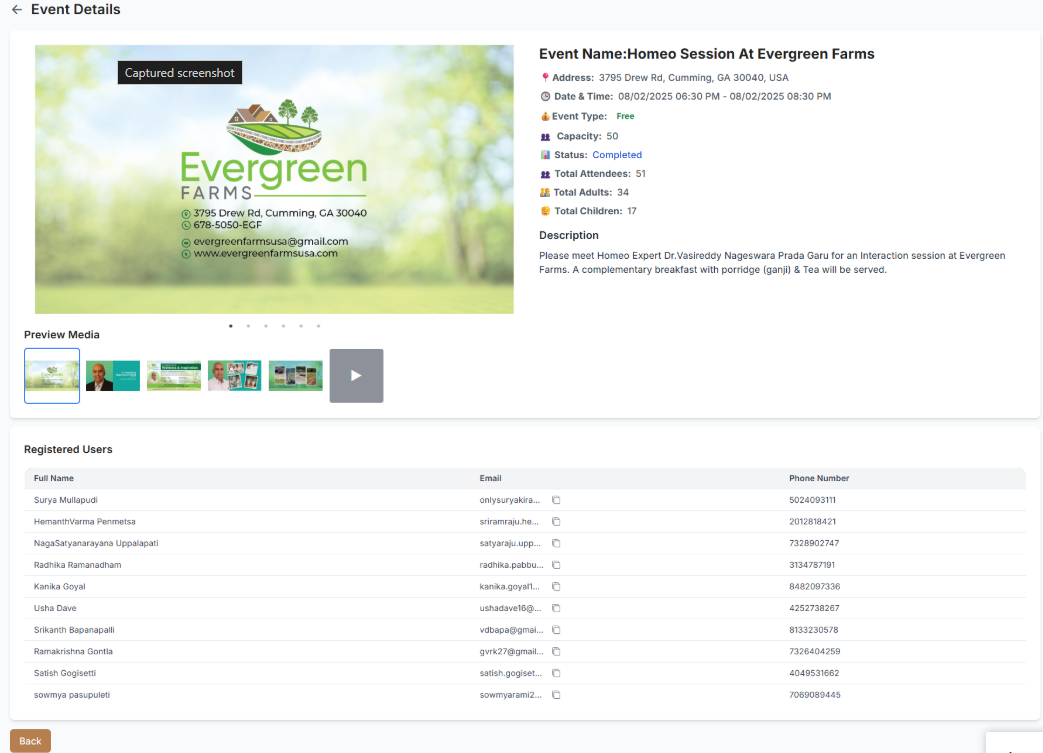Copy email for Ramakrishna Gontla
Viewport: 1043px width, 753px height.
tap(556, 651)
